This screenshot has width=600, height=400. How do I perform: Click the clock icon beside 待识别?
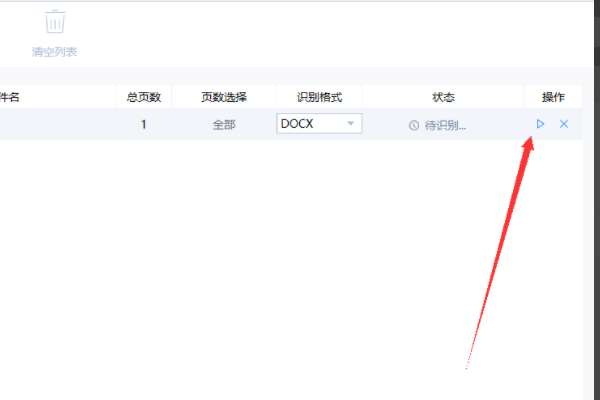(414, 125)
